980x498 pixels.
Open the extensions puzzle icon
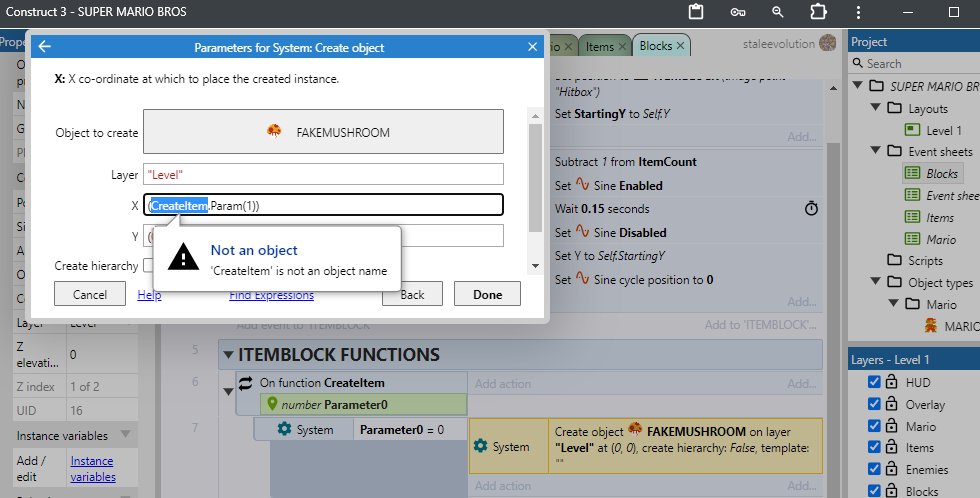(818, 12)
